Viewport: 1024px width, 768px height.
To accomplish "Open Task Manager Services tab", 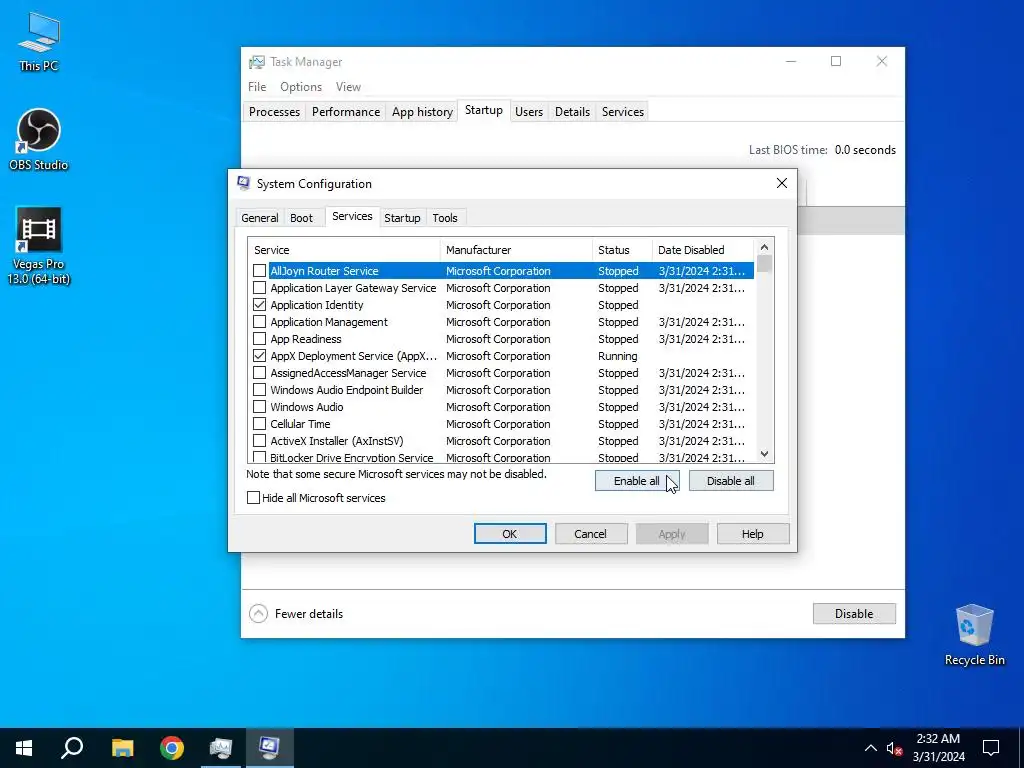I will point(622,112).
